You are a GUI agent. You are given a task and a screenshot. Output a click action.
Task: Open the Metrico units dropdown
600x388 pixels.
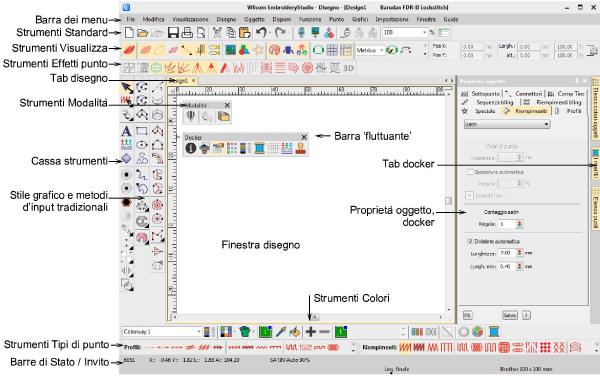coord(382,50)
